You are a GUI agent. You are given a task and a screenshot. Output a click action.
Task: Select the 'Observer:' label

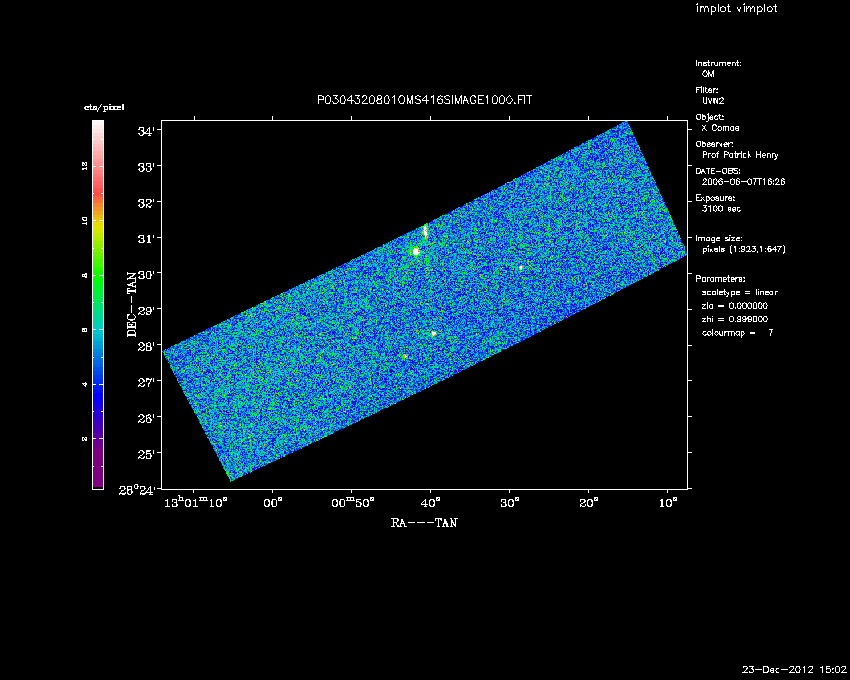tap(714, 144)
